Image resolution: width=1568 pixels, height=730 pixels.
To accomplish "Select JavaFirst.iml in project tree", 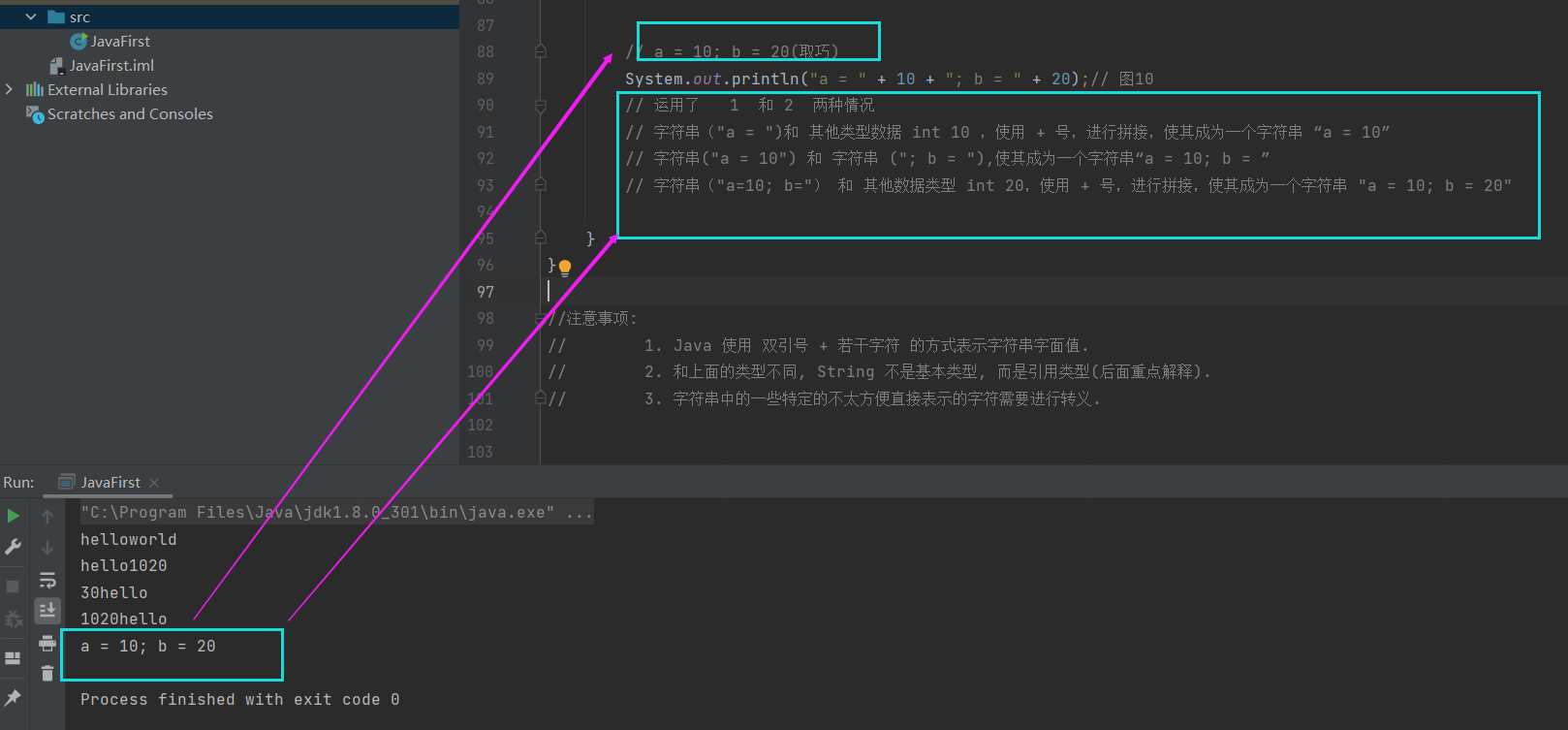I will tap(111, 65).
